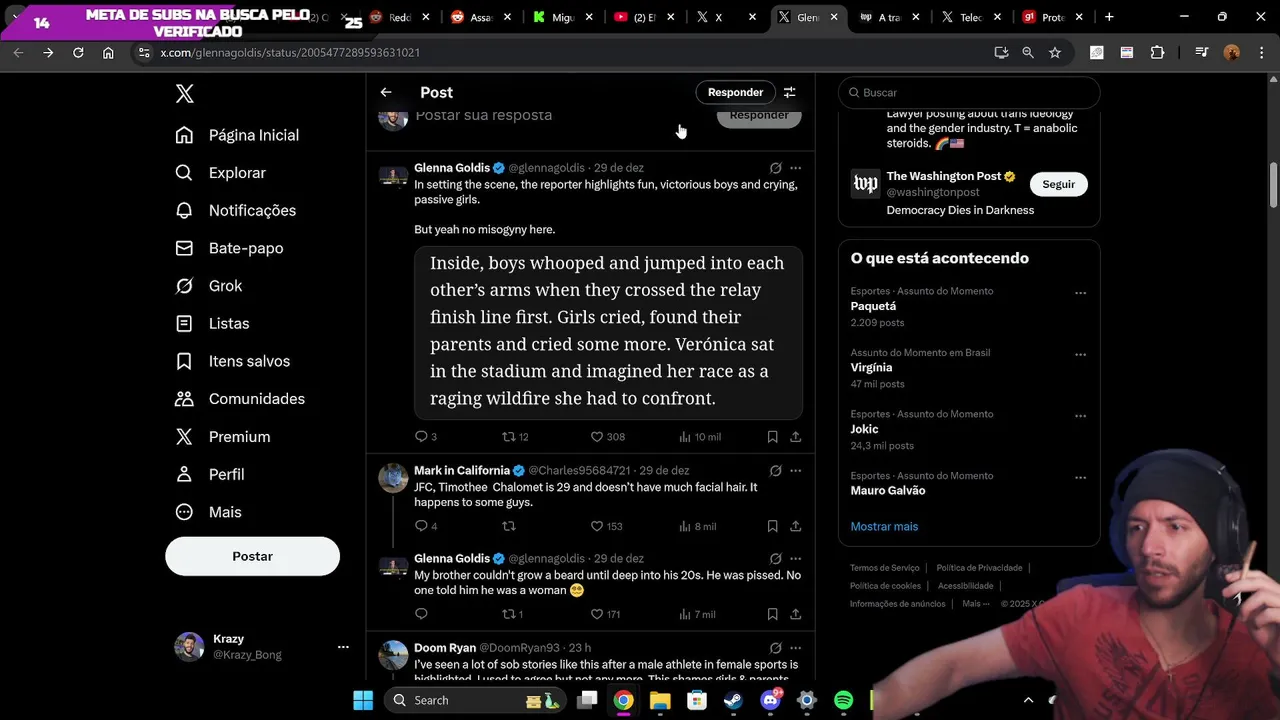This screenshot has height=720, width=1280.
Task: Open Krazy account options menu
Action: (x=343, y=647)
